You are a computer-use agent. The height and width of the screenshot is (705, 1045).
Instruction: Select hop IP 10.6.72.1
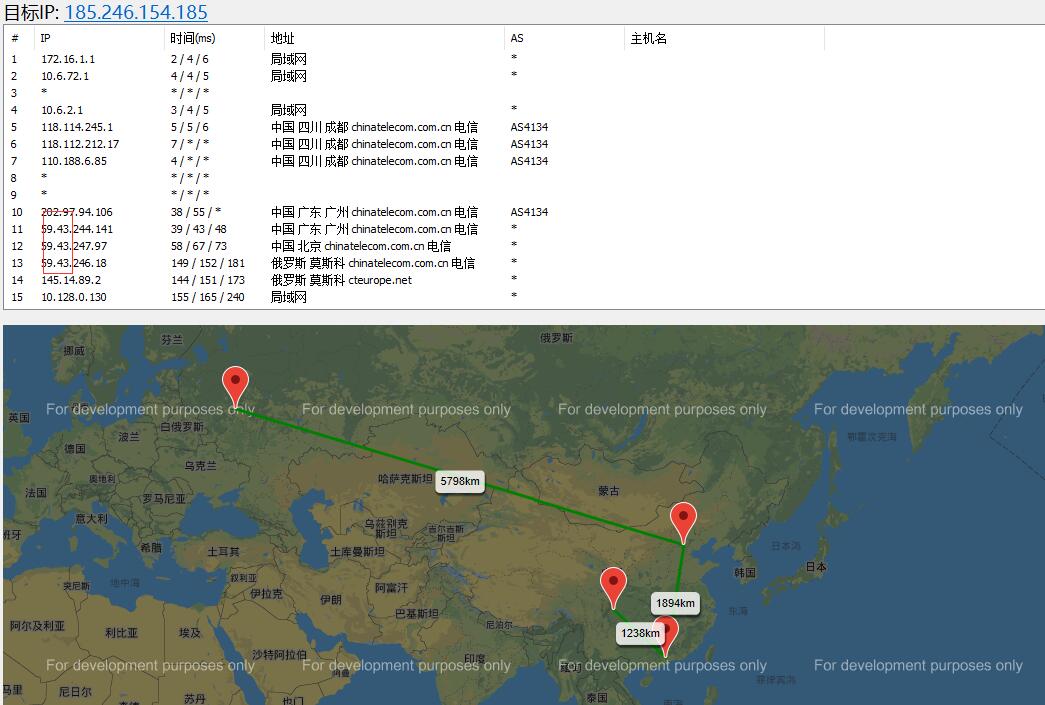click(65, 76)
